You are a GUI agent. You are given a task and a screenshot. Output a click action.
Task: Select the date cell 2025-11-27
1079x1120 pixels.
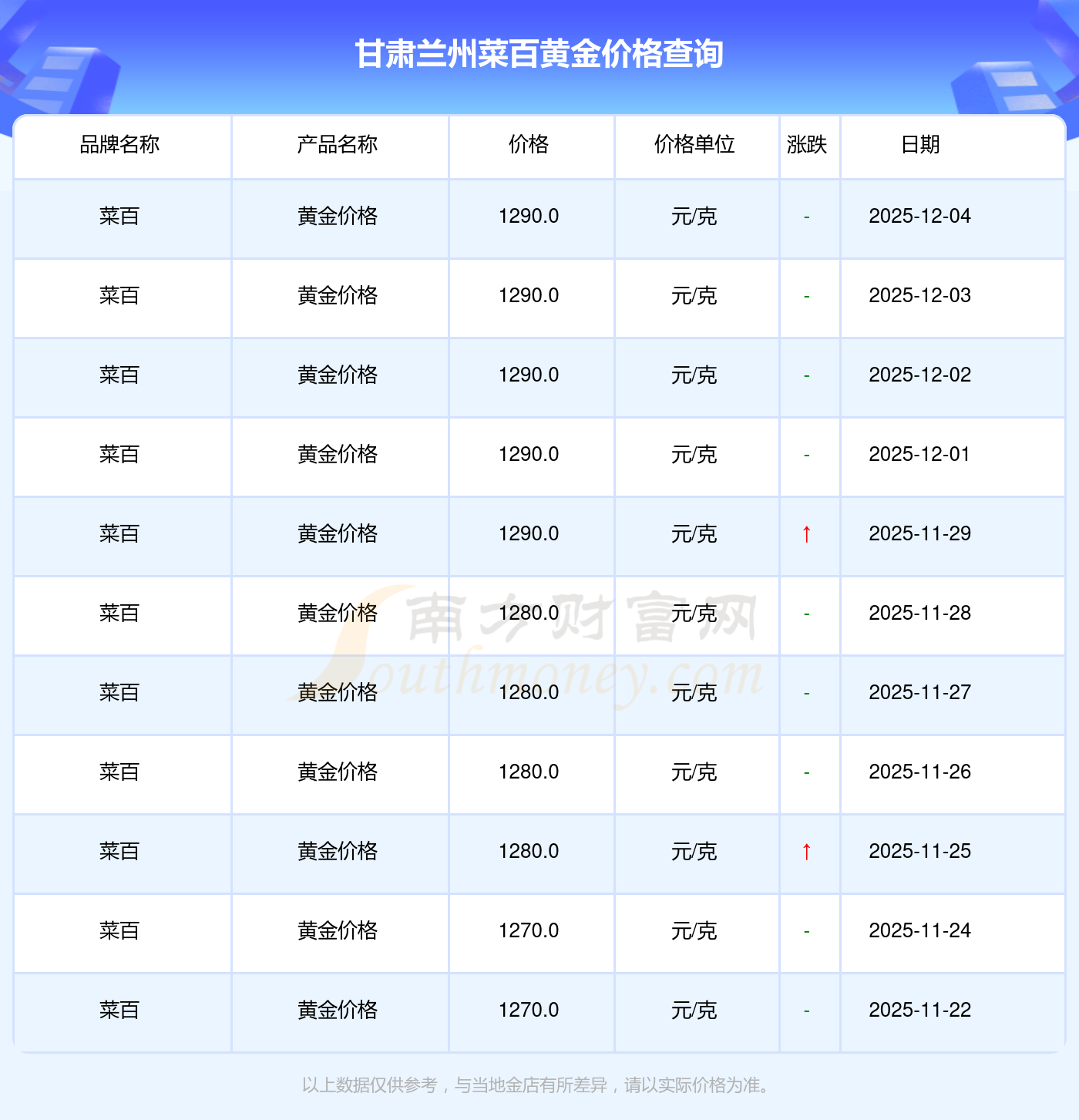[x=920, y=693]
